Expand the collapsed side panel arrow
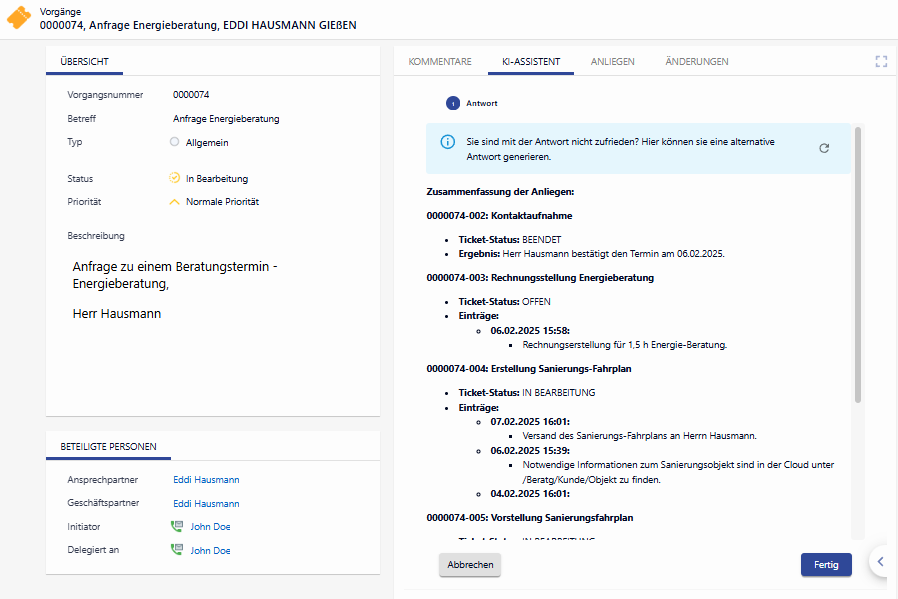This screenshot has height=599, width=898. pos(880,562)
